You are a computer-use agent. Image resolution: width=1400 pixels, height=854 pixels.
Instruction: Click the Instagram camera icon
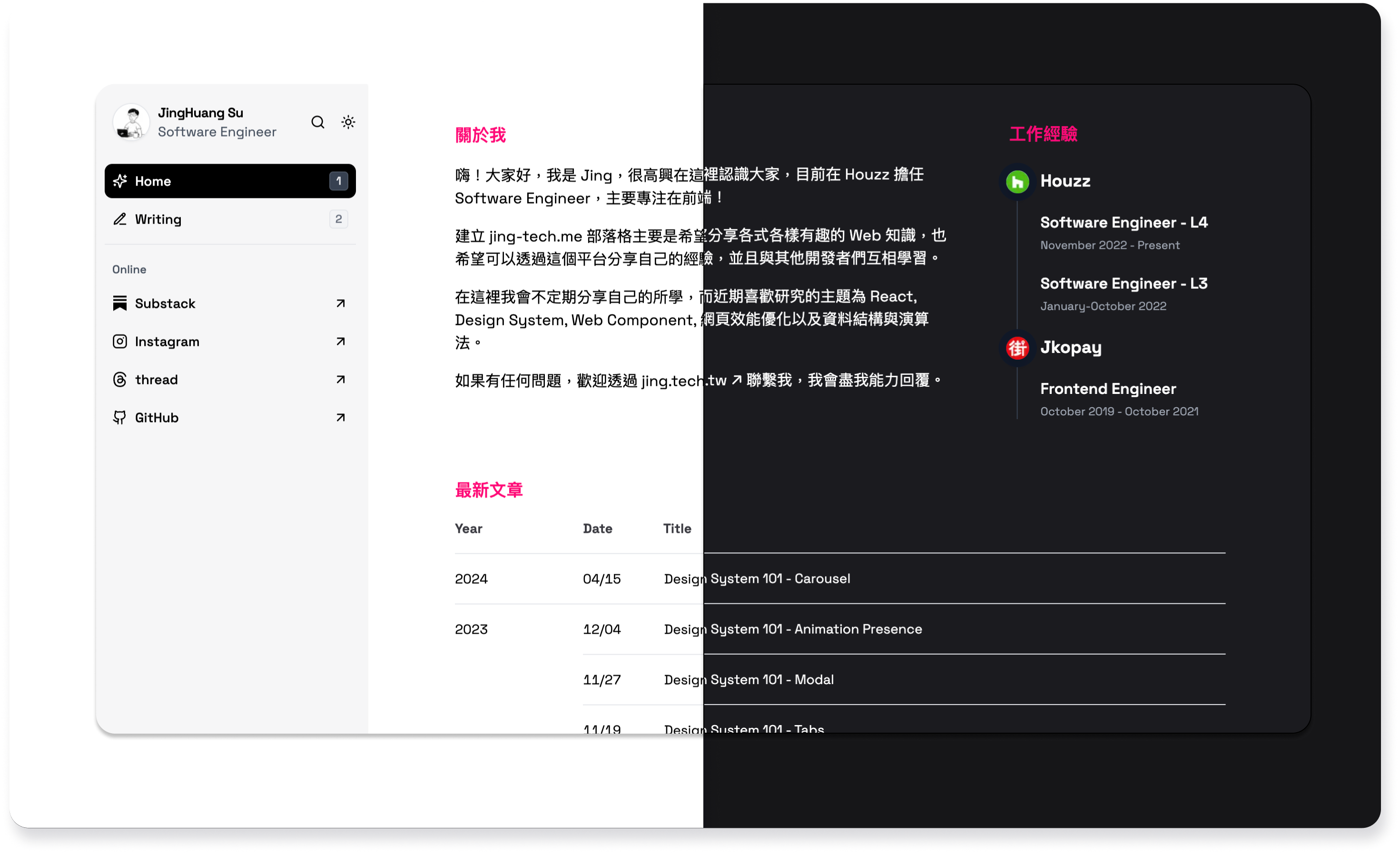(x=120, y=342)
